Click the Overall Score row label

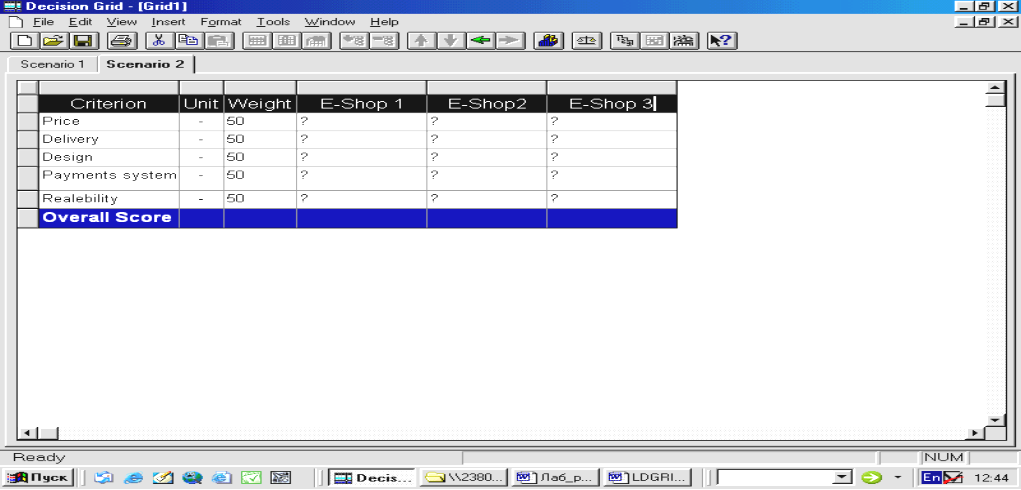pyautogui.click(x=109, y=218)
